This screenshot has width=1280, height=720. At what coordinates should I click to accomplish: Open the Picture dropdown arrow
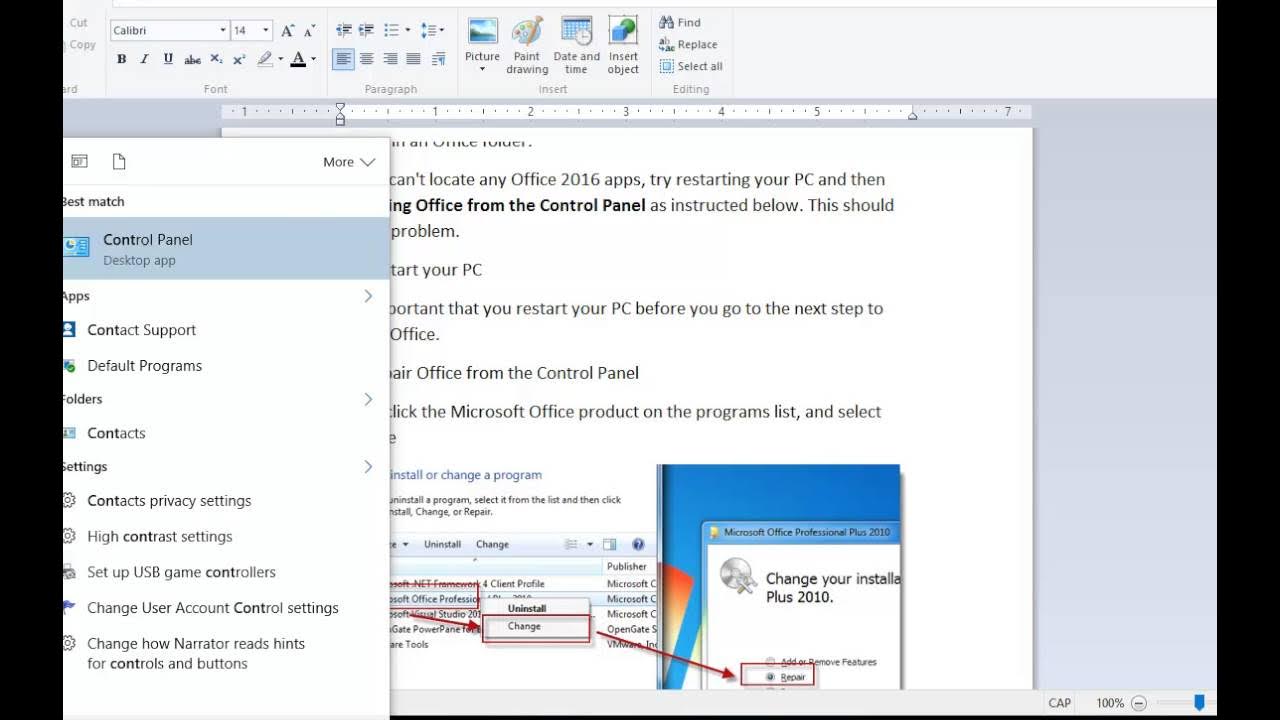[482, 70]
